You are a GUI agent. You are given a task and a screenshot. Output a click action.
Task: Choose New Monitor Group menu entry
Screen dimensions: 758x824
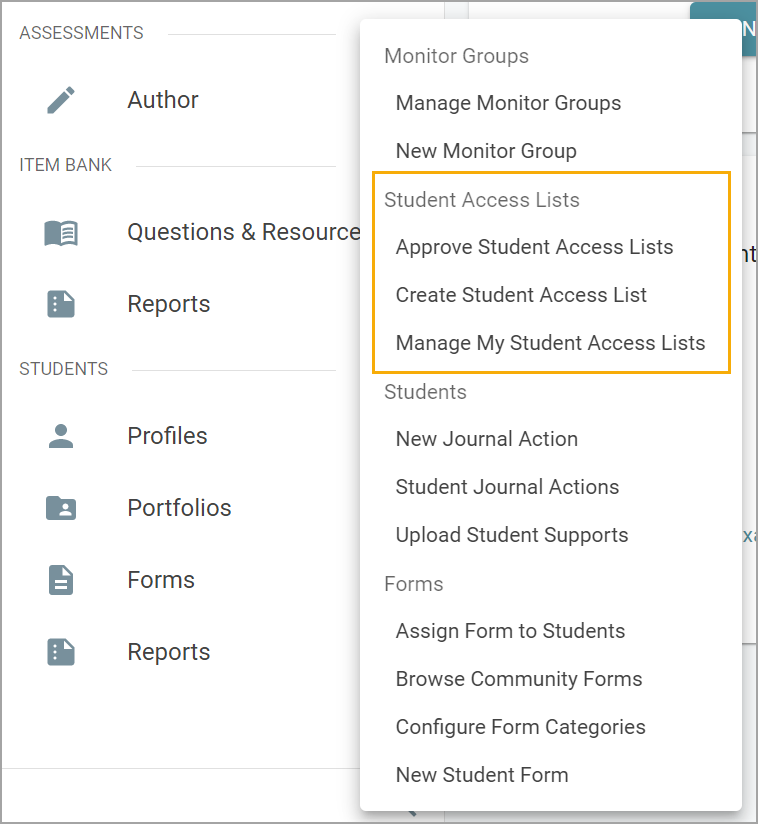[486, 151]
